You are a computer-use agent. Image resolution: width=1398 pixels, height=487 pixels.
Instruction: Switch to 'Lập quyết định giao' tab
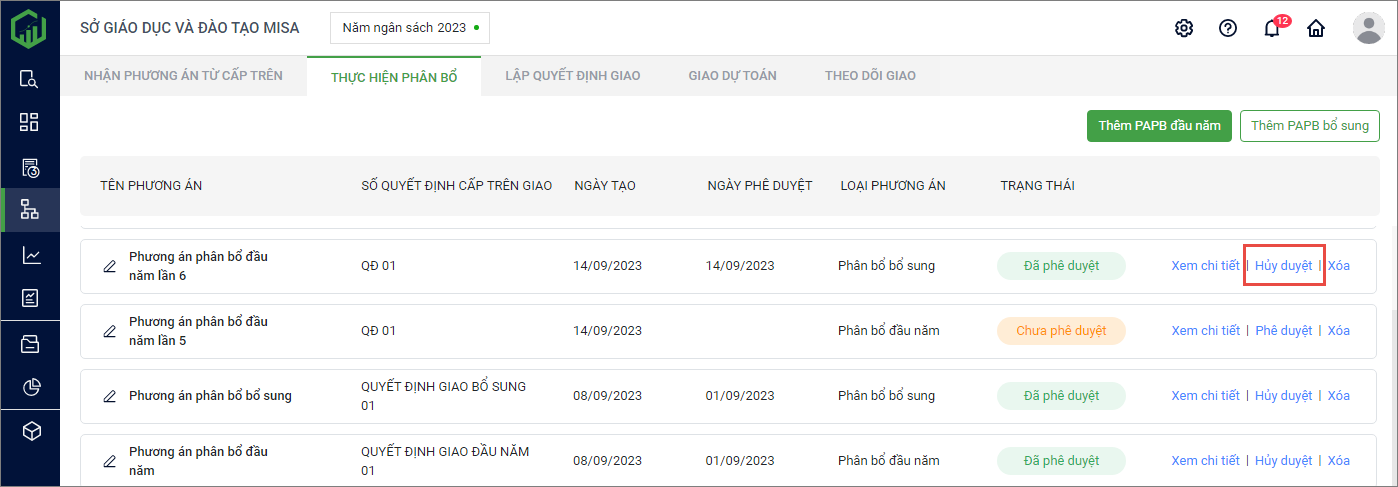572,75
